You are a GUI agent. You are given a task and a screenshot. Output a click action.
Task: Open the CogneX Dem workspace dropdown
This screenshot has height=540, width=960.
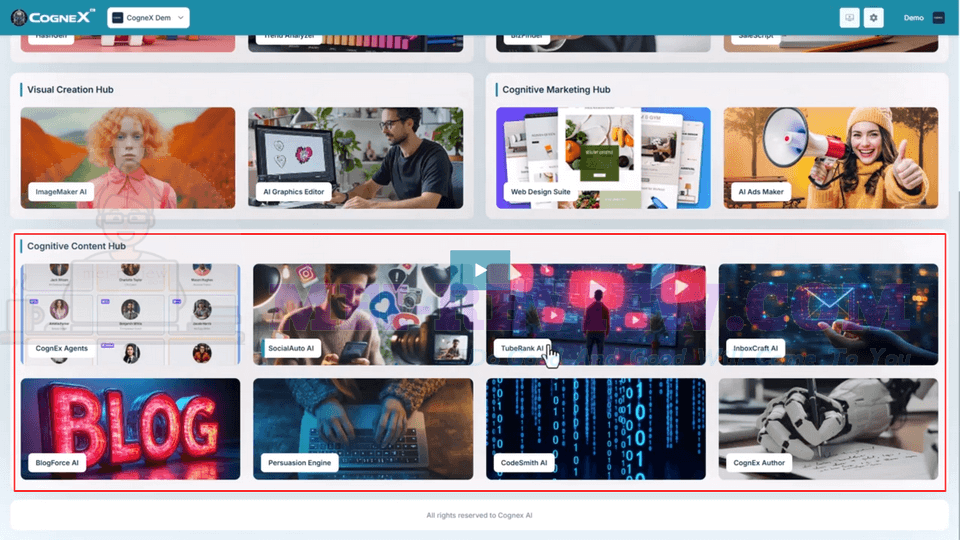click(148, 18)
